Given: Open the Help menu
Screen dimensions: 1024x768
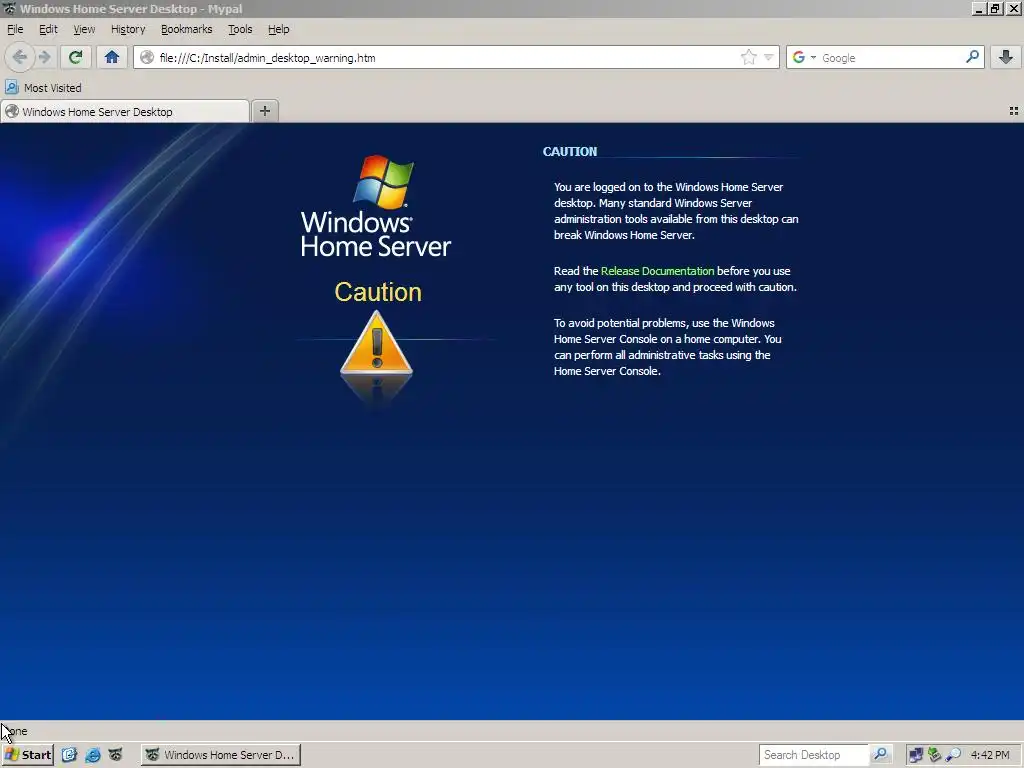Looking at the screenshot, I should [x=279, y=29].
